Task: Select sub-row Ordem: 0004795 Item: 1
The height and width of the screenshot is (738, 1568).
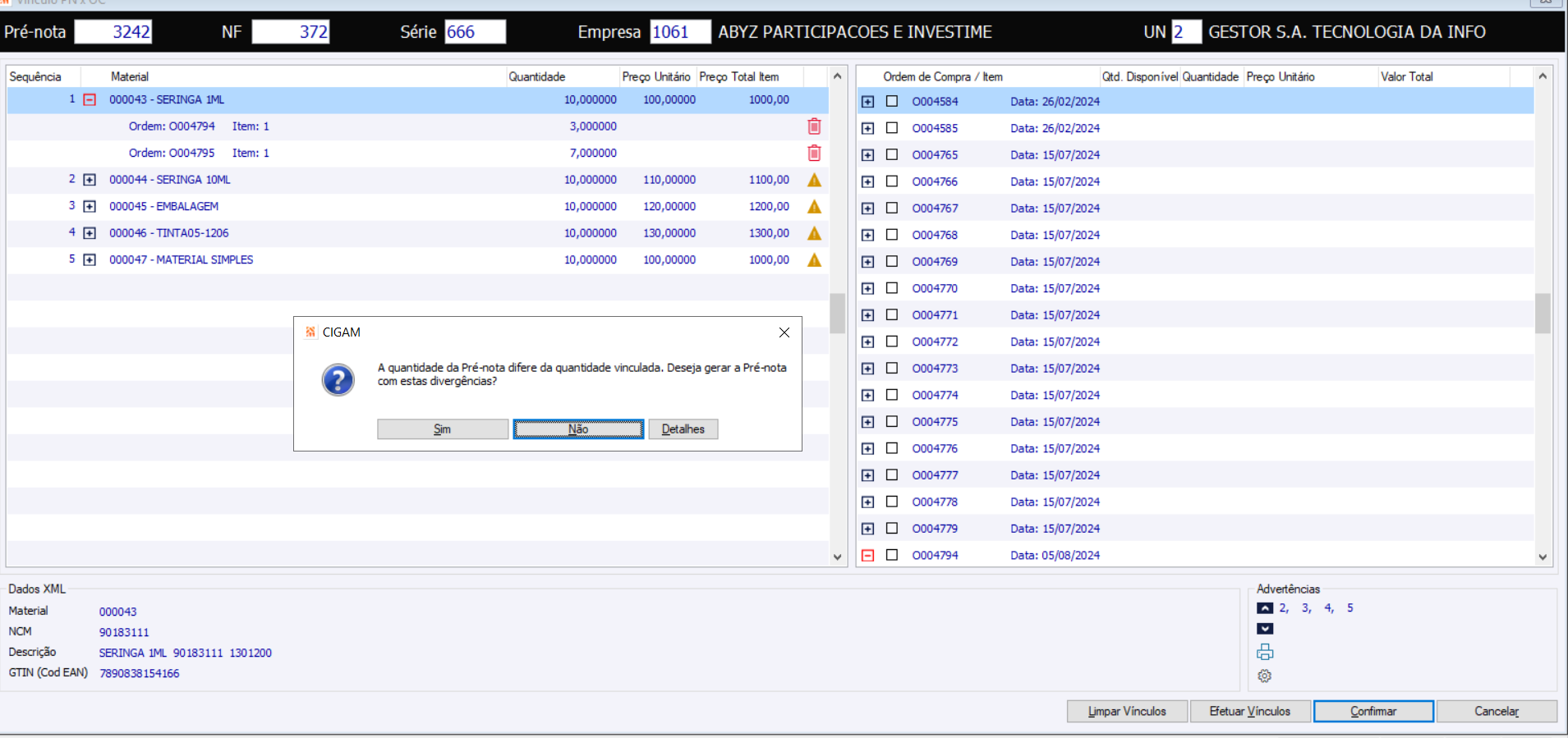Action: click(417, 154)
